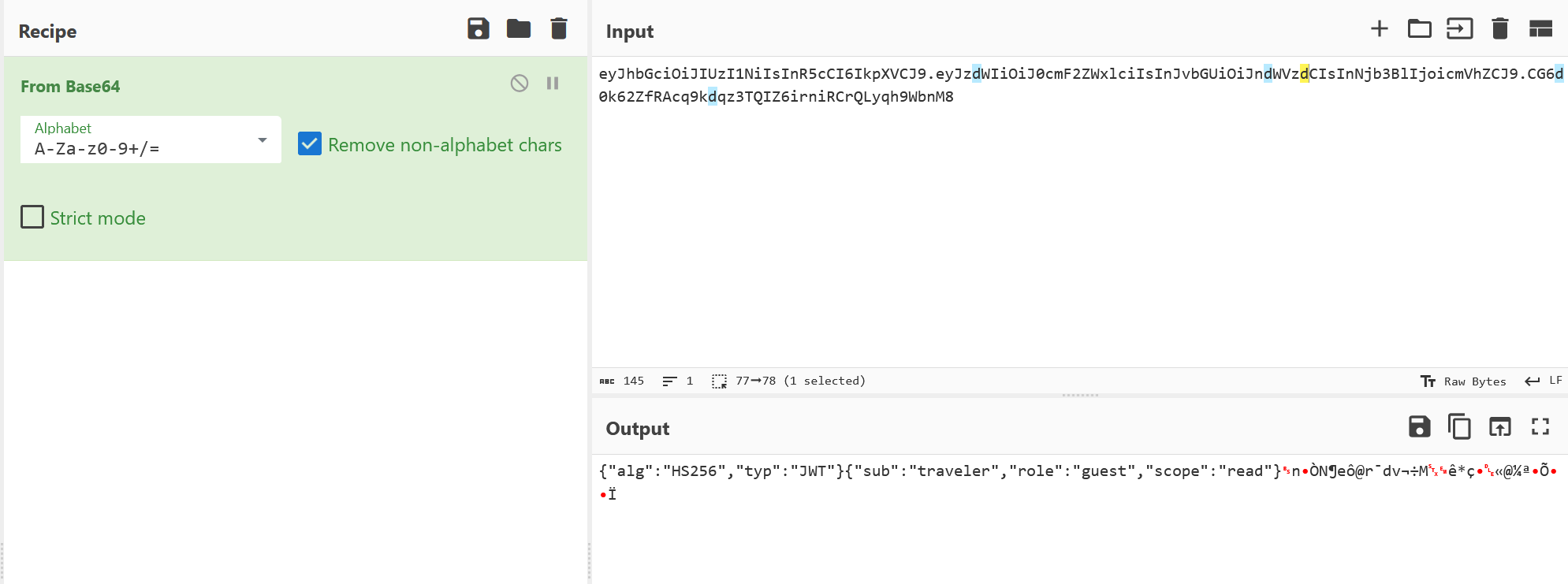Screen dimensions: 1568x584
Task: Reset pane layout icon
Action: 1540,29
